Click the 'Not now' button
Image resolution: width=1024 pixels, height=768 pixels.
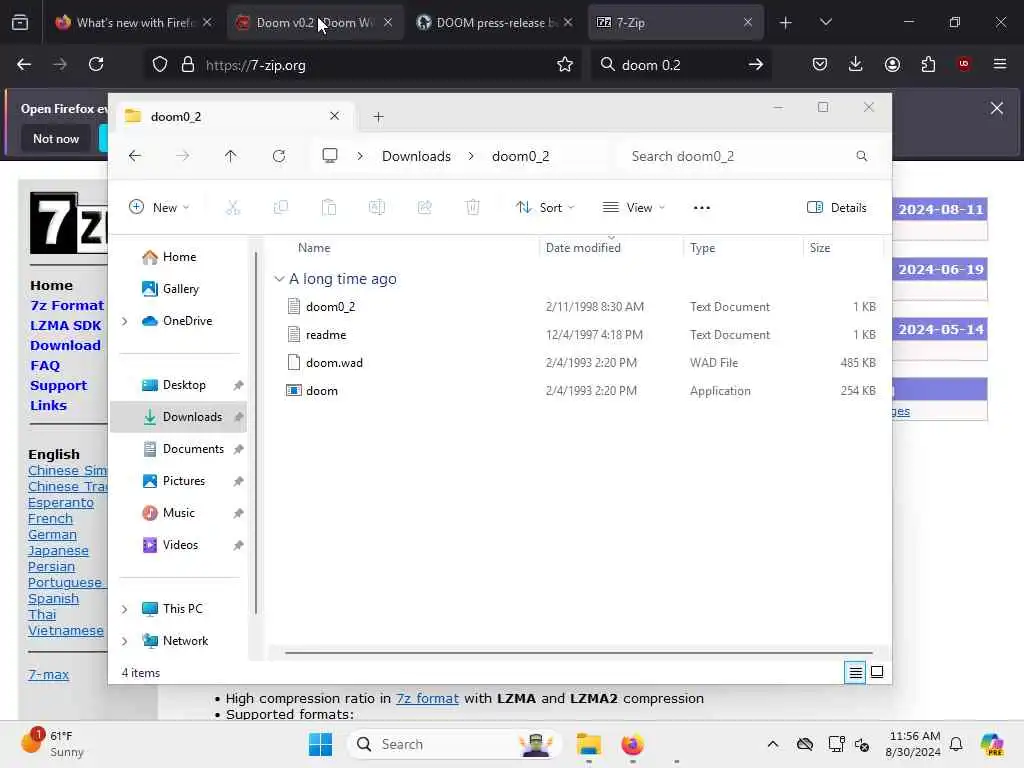[56, 138]
